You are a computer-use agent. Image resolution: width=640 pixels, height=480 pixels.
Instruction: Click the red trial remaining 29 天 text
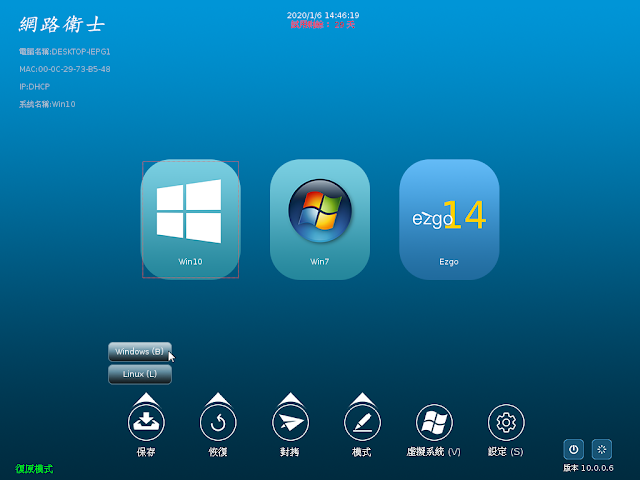(x=323, y=24)
